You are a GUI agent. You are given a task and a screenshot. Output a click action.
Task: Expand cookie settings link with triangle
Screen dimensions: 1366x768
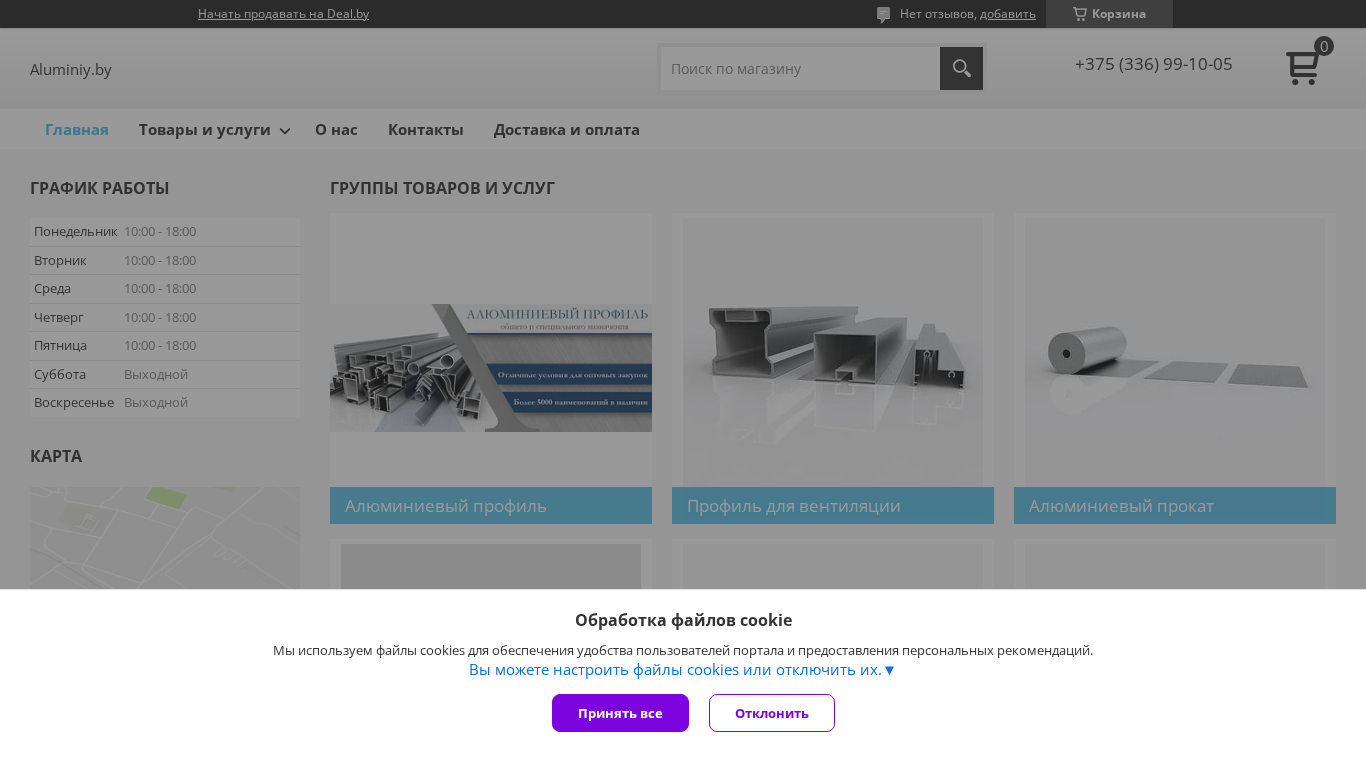click(682, 670)
